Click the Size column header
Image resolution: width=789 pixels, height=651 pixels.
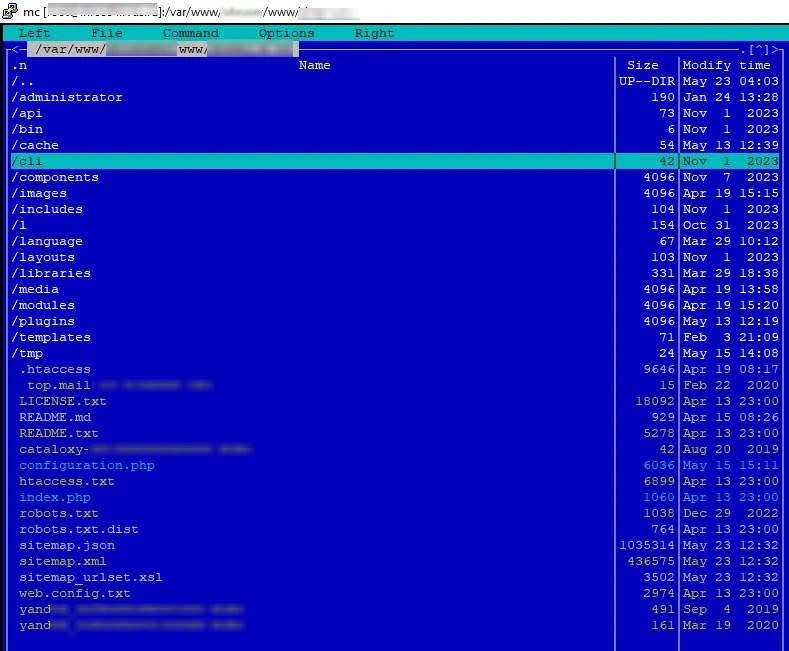pyautogui.click(x=643, y=65)
